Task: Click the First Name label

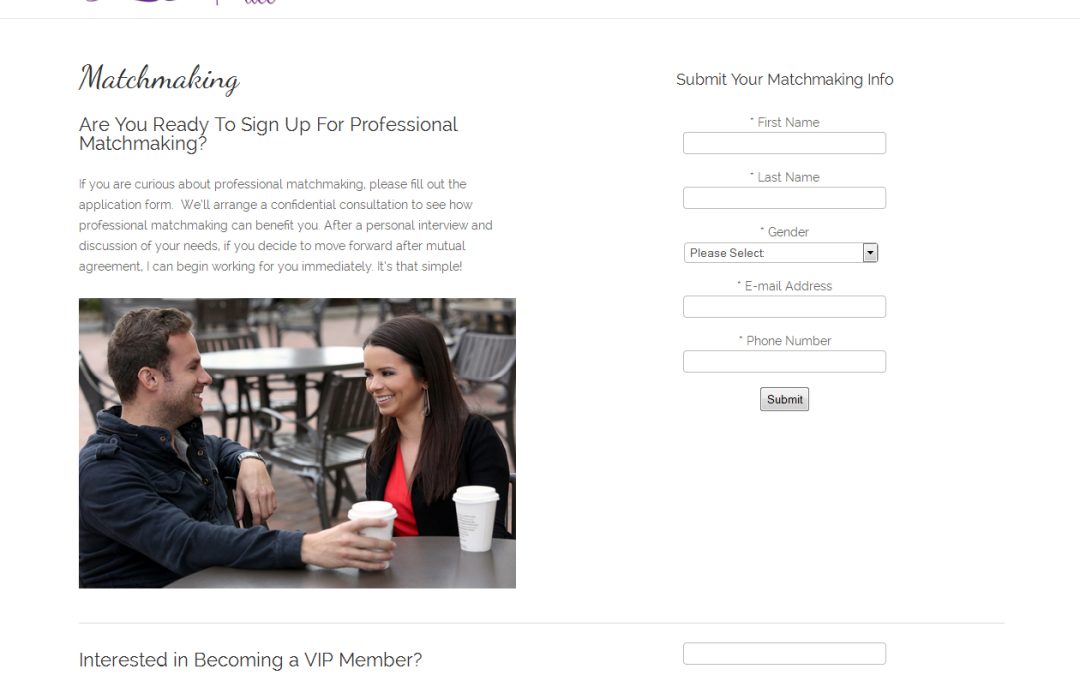Action: 785,123
